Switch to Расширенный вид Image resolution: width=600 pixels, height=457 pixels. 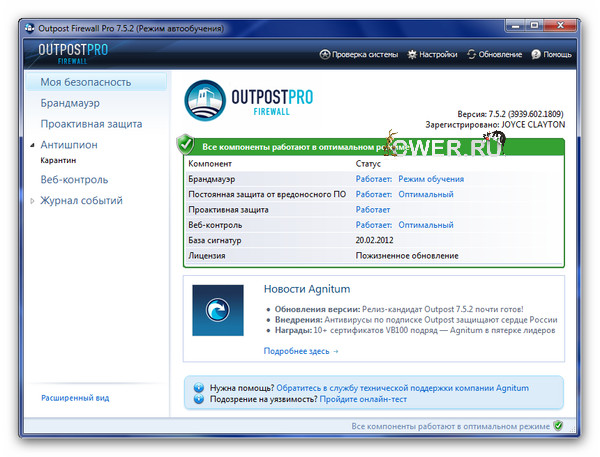[75, 398]
